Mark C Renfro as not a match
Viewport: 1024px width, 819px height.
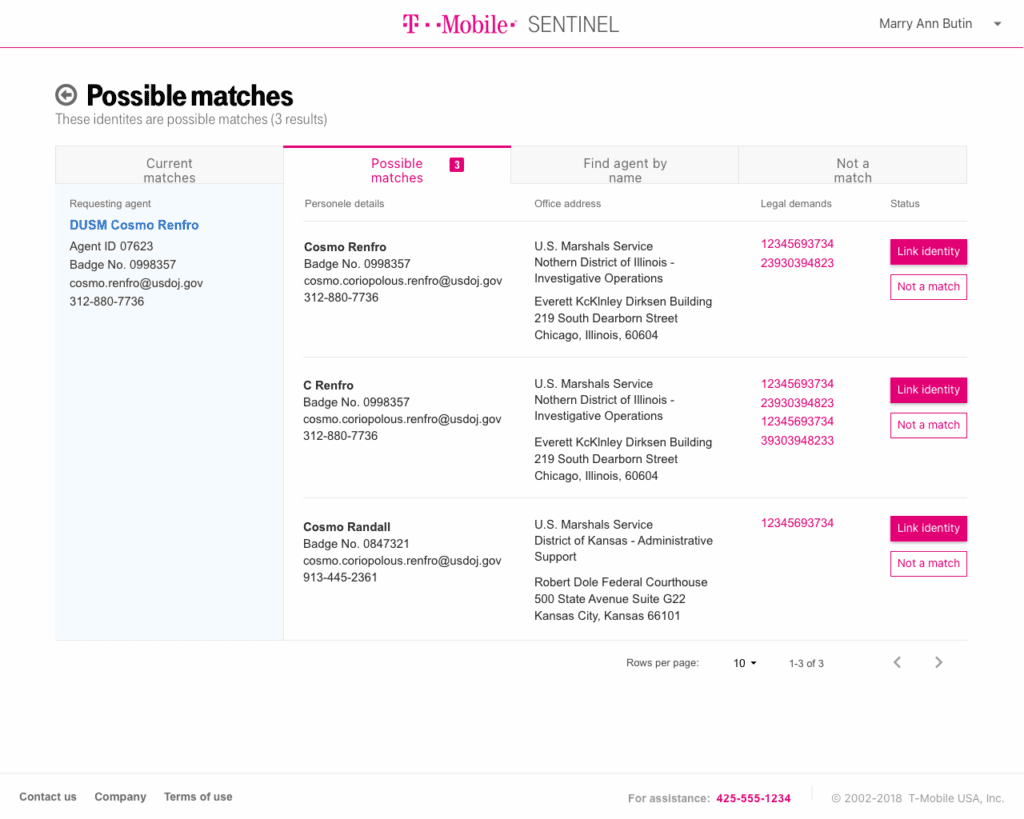928,425
